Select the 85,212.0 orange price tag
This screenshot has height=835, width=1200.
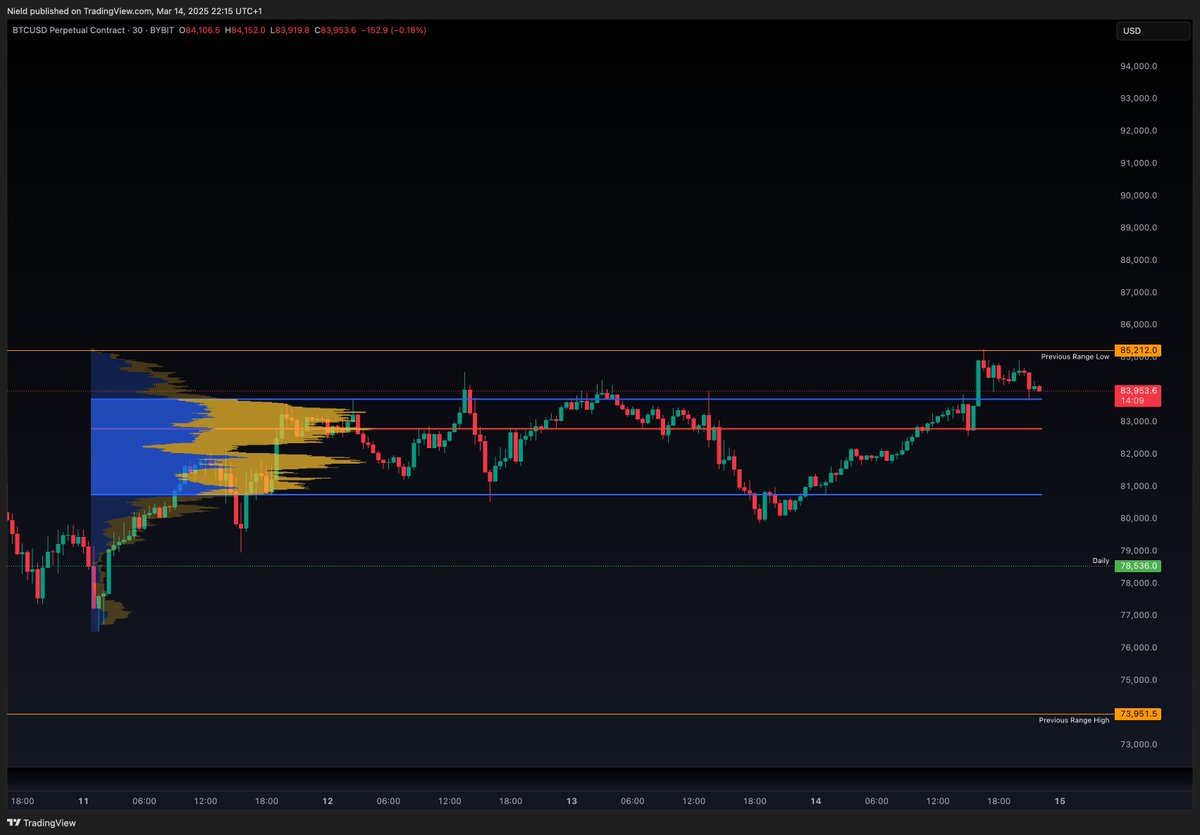1137,350
